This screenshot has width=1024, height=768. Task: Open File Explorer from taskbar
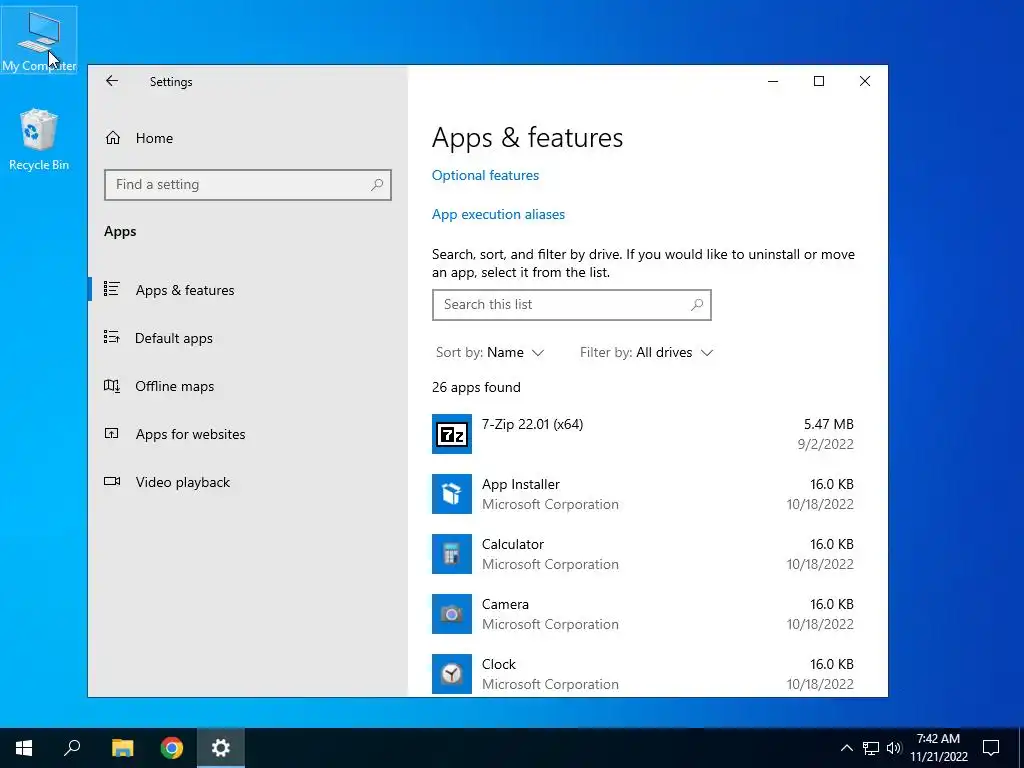coord(122,748)
